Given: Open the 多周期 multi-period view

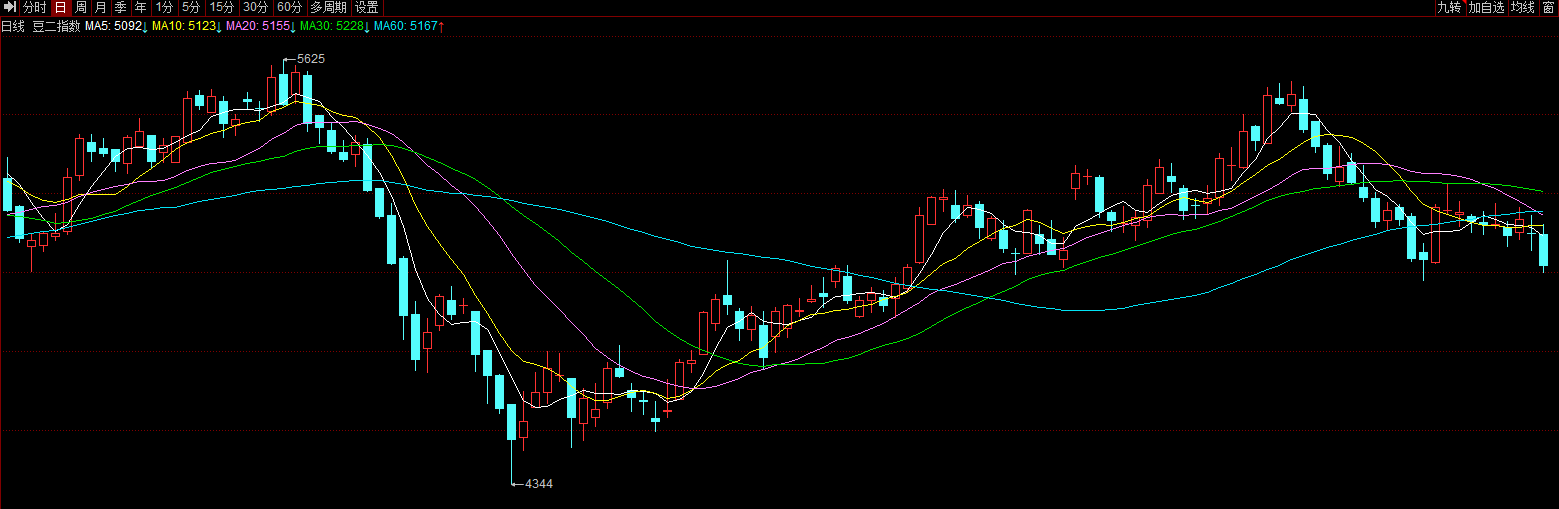Looking at the screenshot, I should [x=329, y=7].
